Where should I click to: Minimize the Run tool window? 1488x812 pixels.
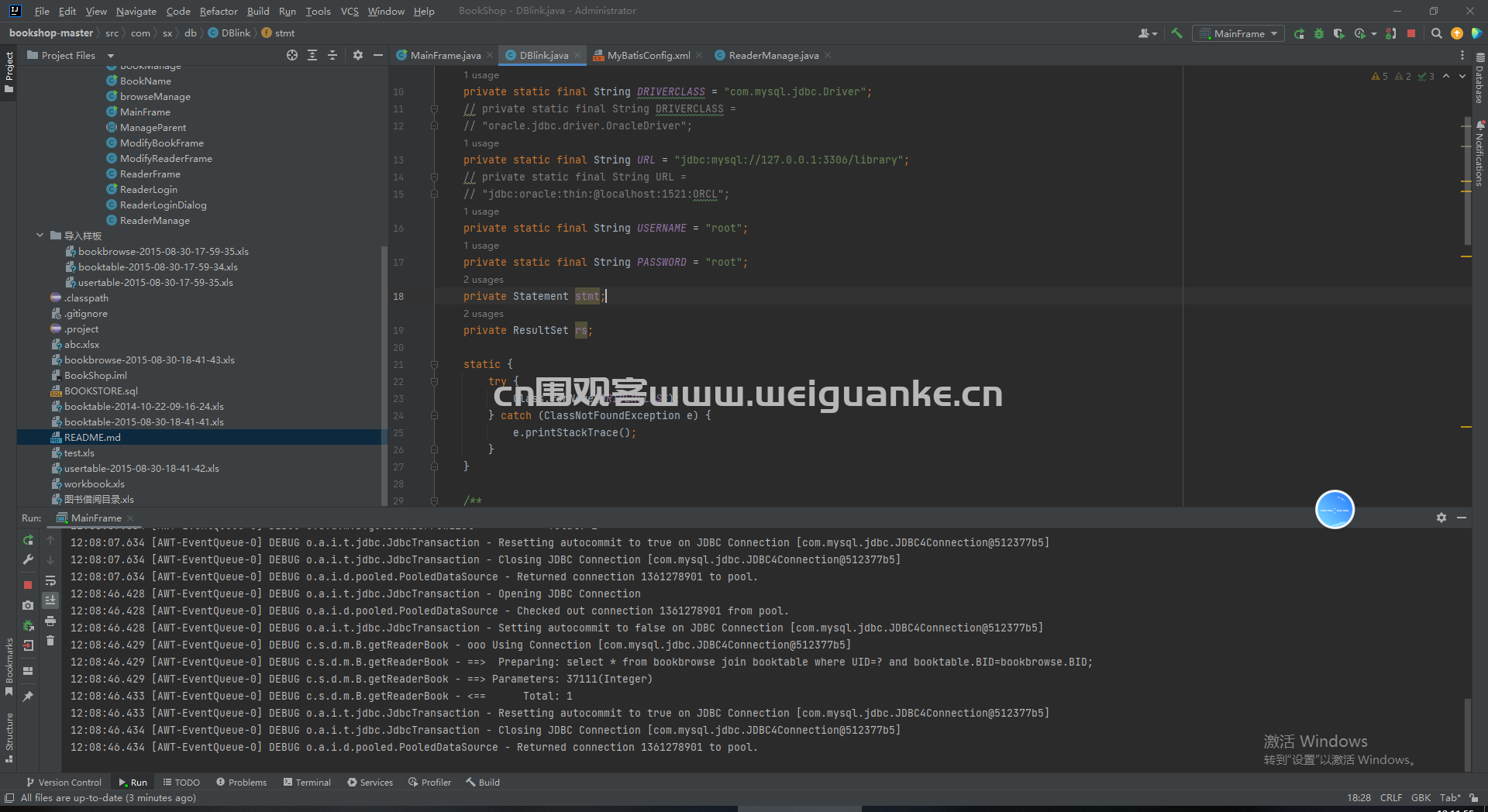(1462, 518)
